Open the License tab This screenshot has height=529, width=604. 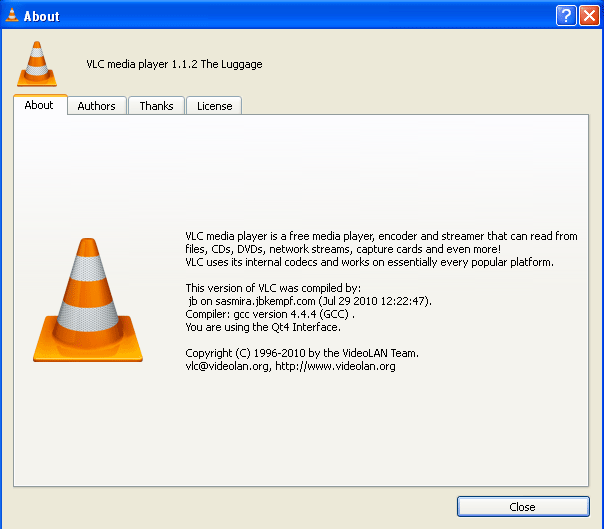(x=214, y=106)
